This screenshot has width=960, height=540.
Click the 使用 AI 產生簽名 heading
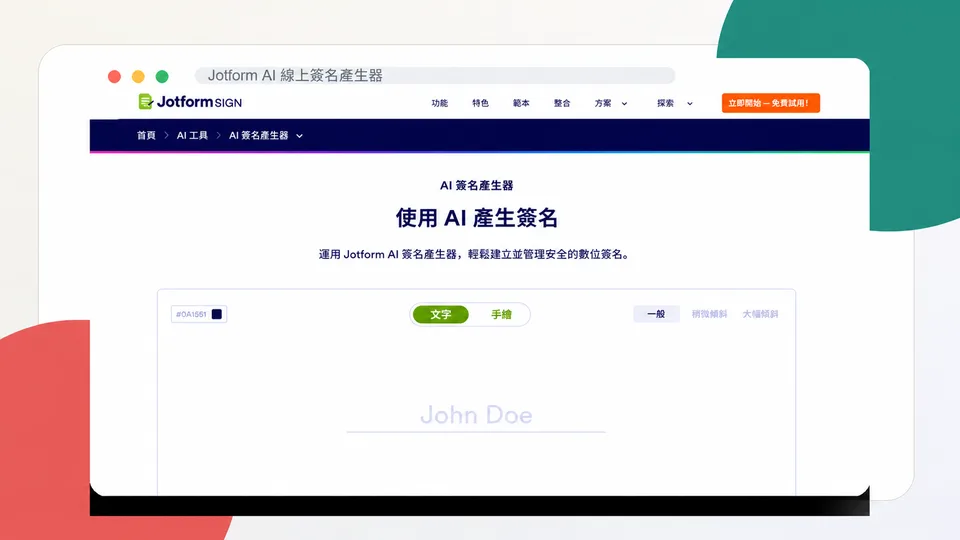pos(476,218)
